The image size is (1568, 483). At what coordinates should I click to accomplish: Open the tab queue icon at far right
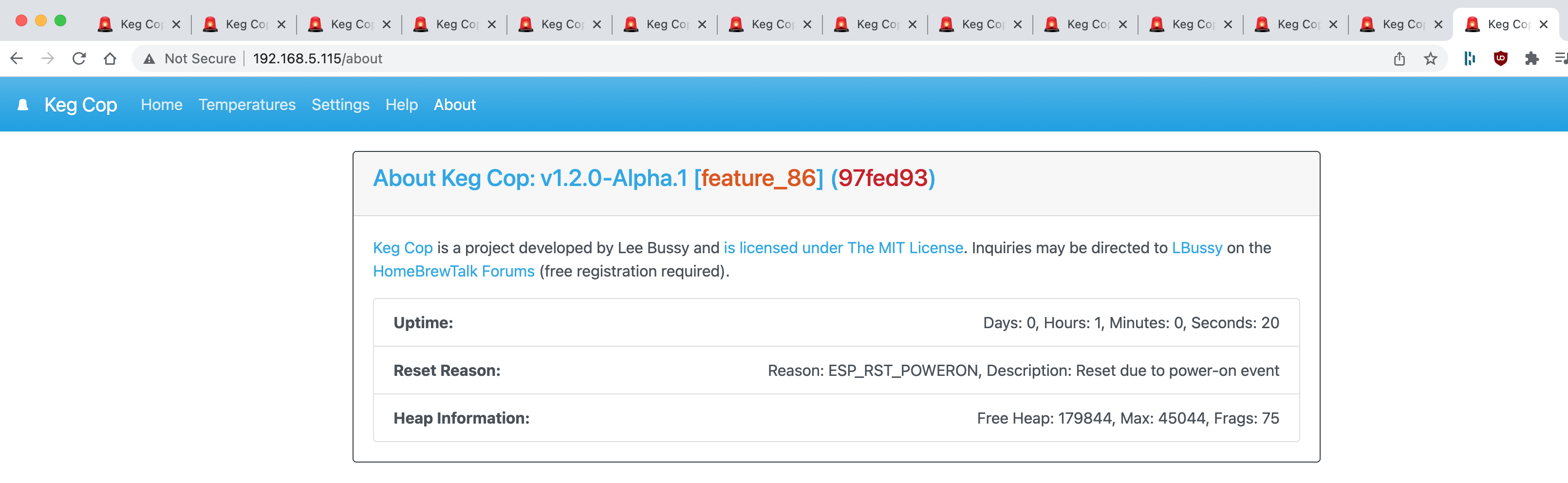pos(1561,58)
